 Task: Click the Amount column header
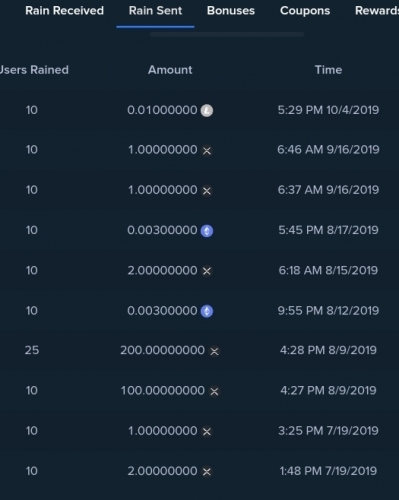(x=170, y=70)
